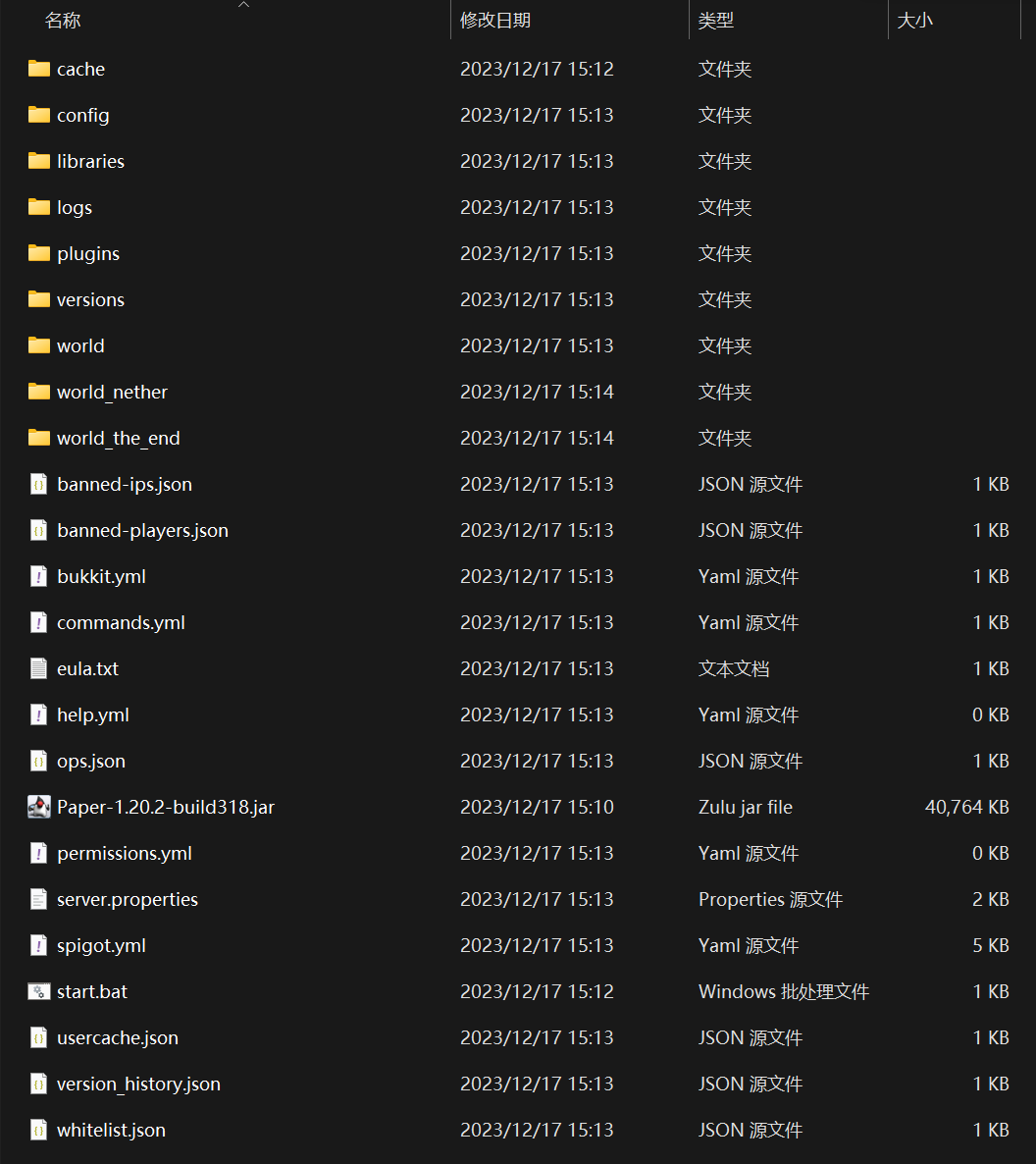The image size is (1036, 1164).
Task: Select the 2 KB size of server.properties
Action: (x=991, y=899)
